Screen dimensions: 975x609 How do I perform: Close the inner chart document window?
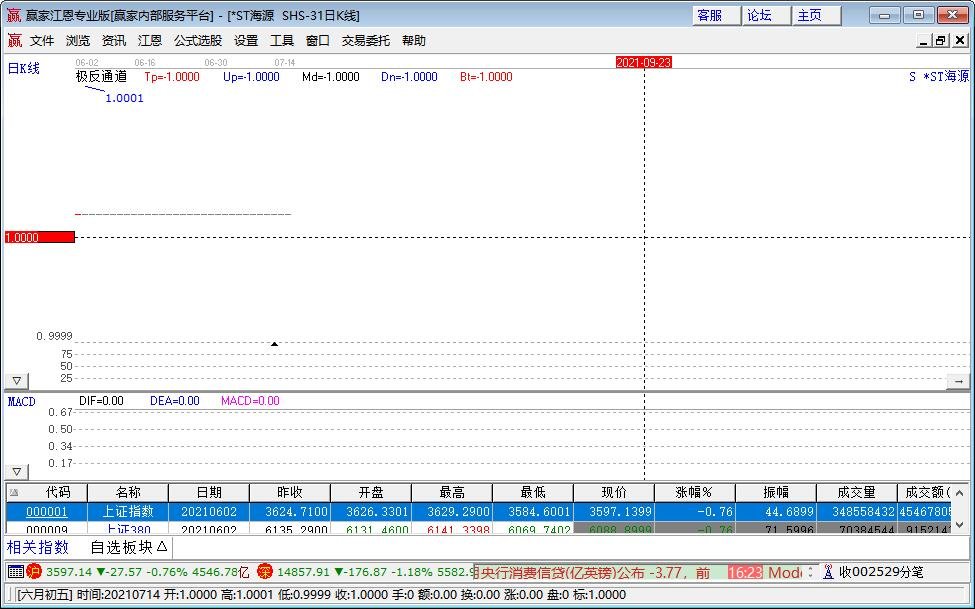tap(959, 41)
